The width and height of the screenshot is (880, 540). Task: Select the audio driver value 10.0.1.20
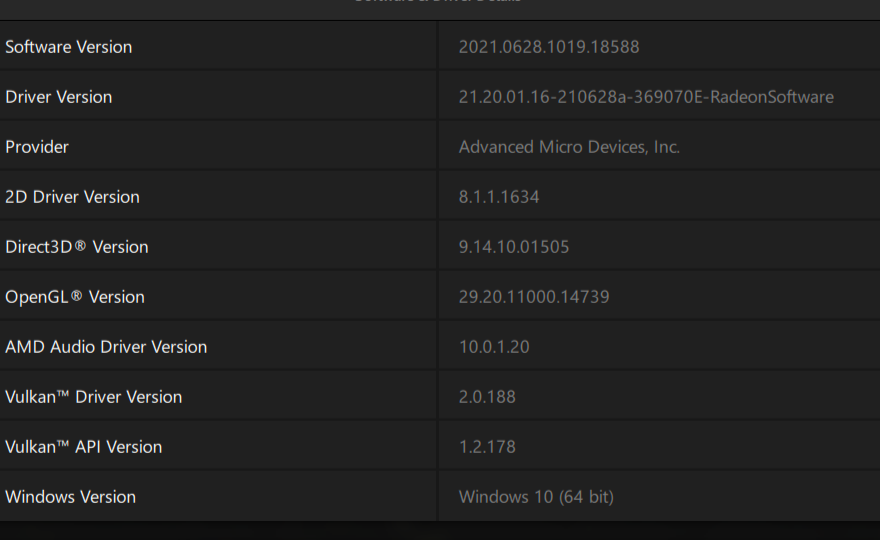(494, 347)
